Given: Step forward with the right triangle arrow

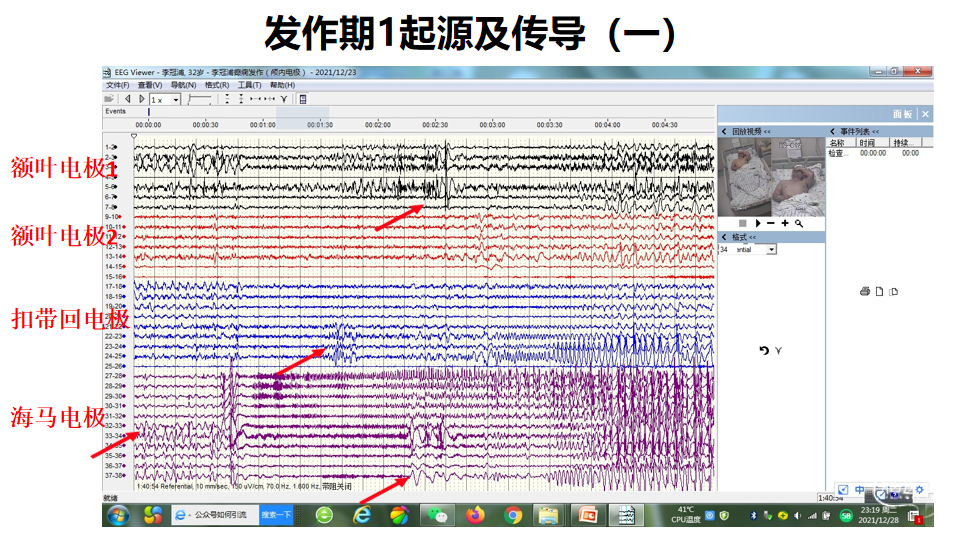Looking at the screenshot, I should point(141,99).
